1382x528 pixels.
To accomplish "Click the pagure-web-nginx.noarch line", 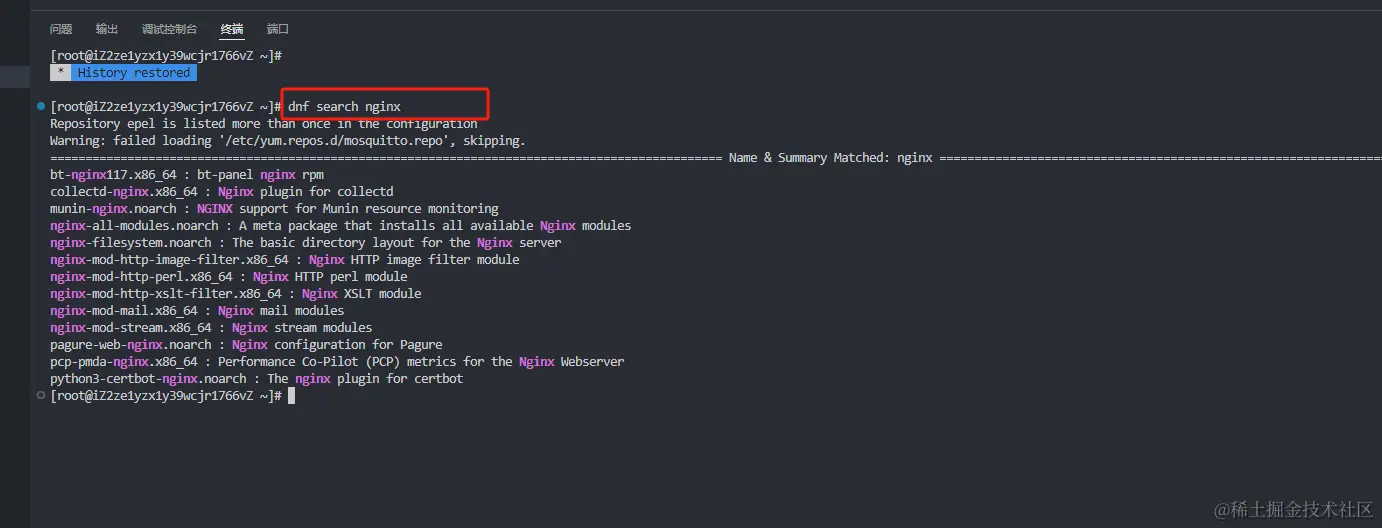I will (246, 345).
